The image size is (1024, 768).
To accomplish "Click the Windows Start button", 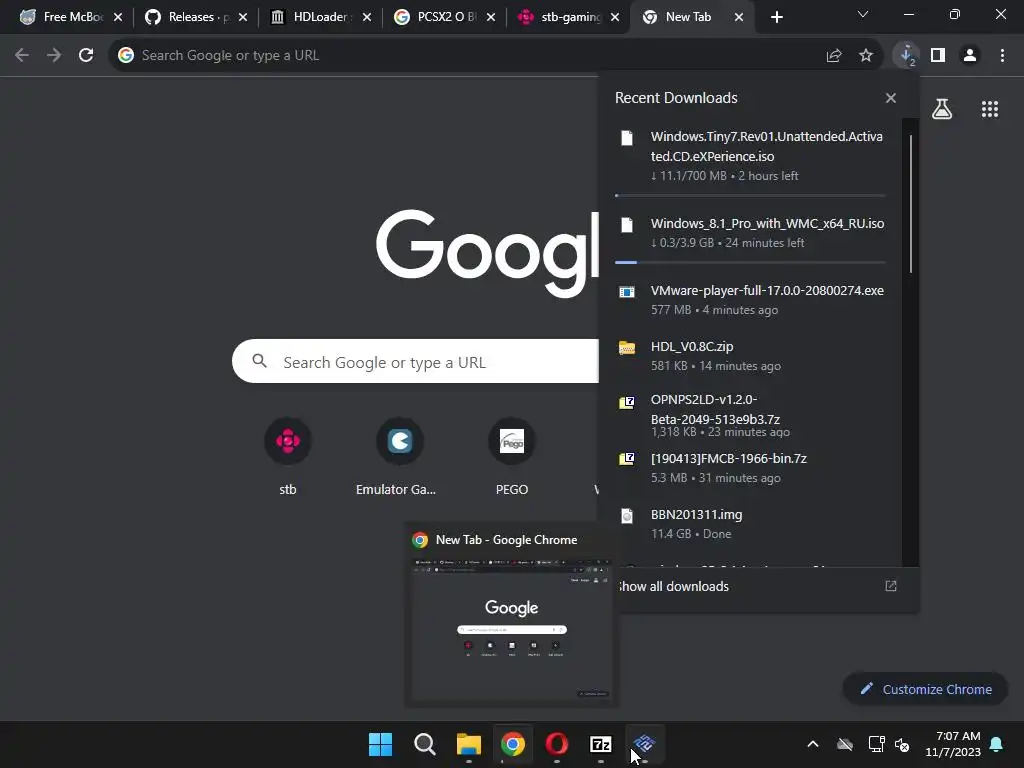I will [x=381, y=744].
